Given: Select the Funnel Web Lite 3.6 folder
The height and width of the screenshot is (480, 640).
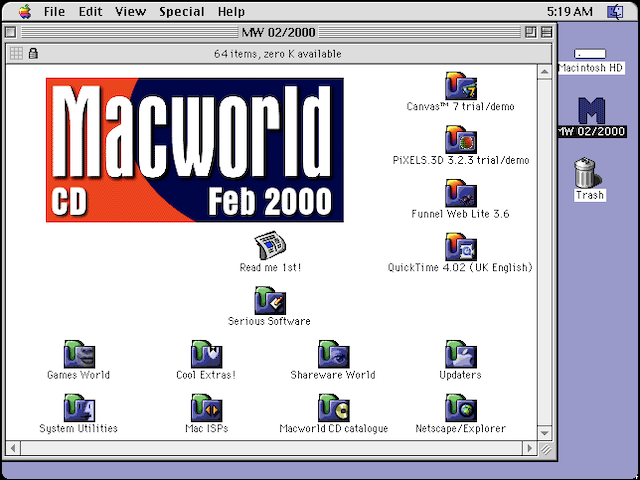Looking at the screenshot, I should point(460,193).
